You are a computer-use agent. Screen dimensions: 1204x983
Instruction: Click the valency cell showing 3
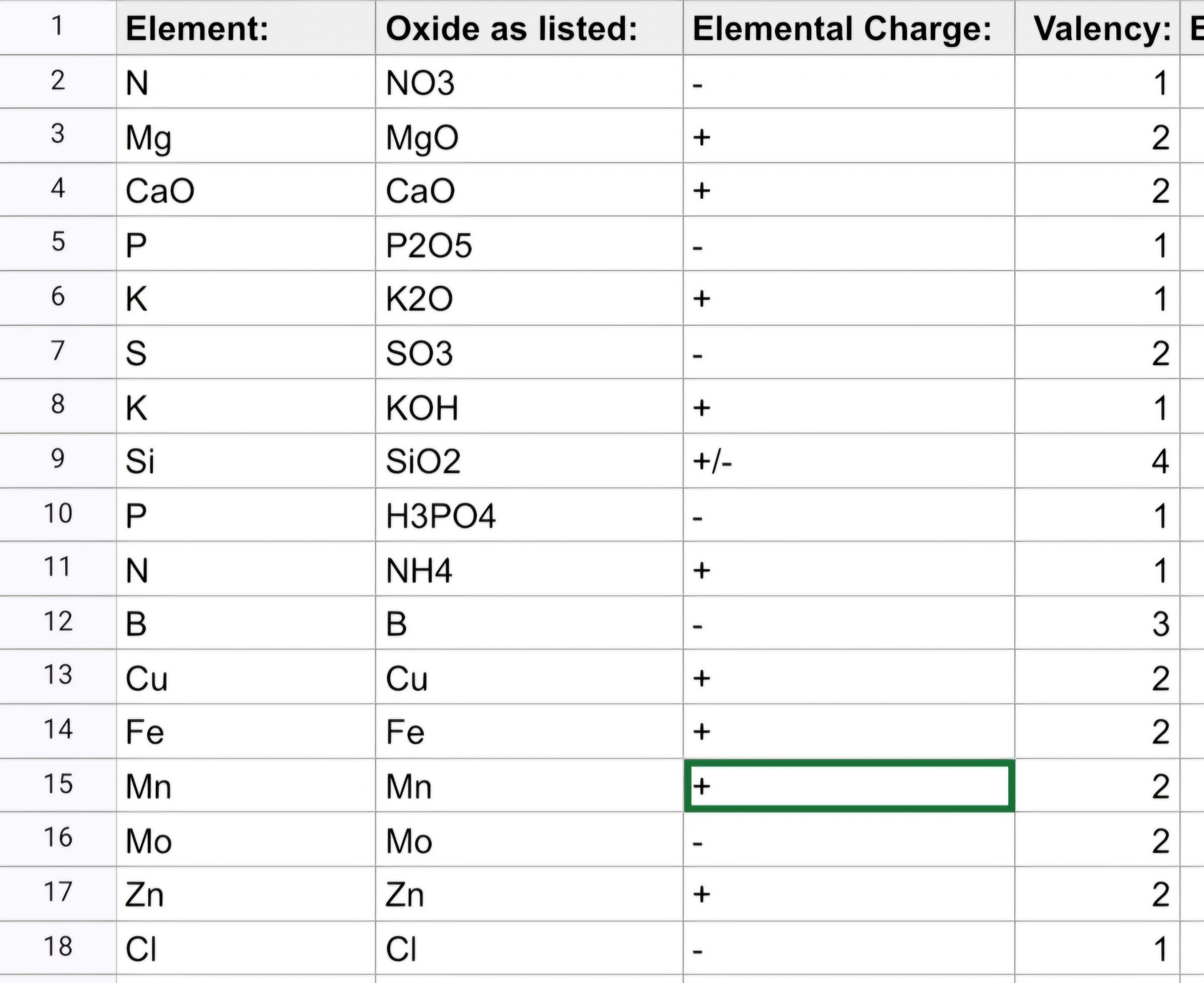point(1097,623)
